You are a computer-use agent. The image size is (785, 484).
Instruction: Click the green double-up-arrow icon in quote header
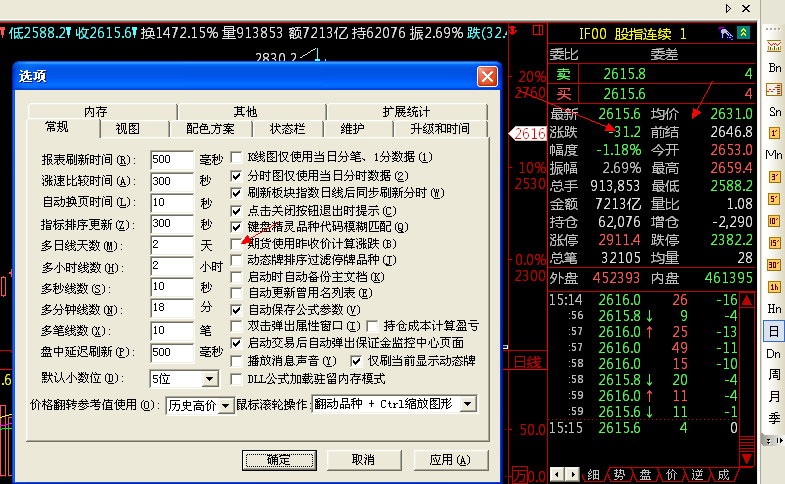tap(743, 33)
